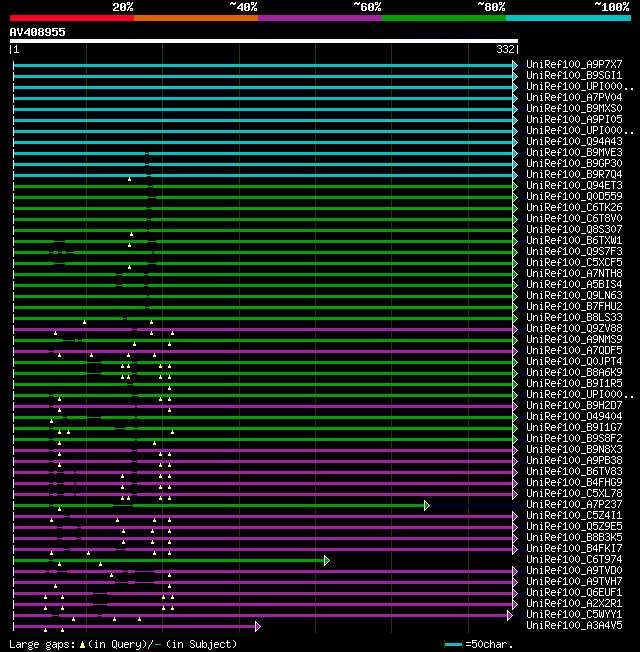View the UniRef100_B9I1R5 hit
This screenshot has height=652, width=640.
click(x=574, y=383)
